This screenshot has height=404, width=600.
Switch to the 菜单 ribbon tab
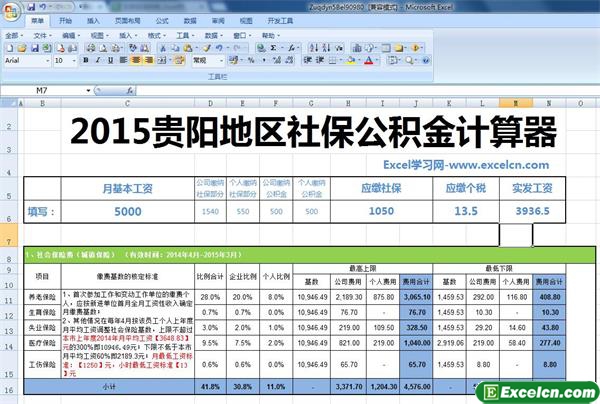pos(37,21)
